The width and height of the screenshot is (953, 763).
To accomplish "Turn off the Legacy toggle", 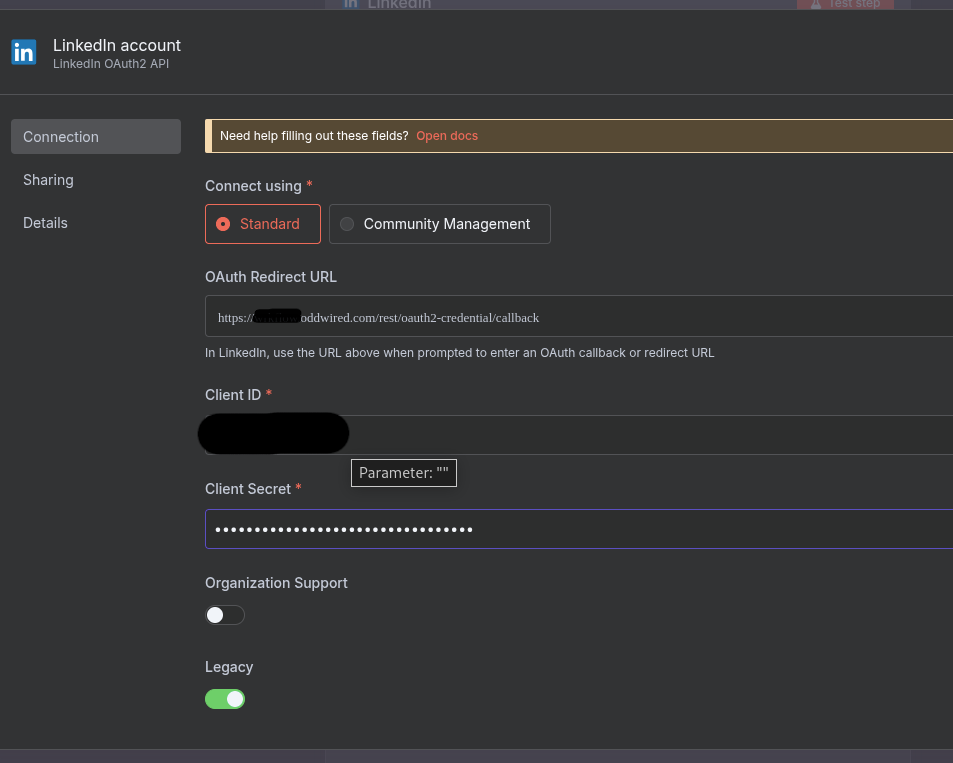I will (x=225, y=699).
